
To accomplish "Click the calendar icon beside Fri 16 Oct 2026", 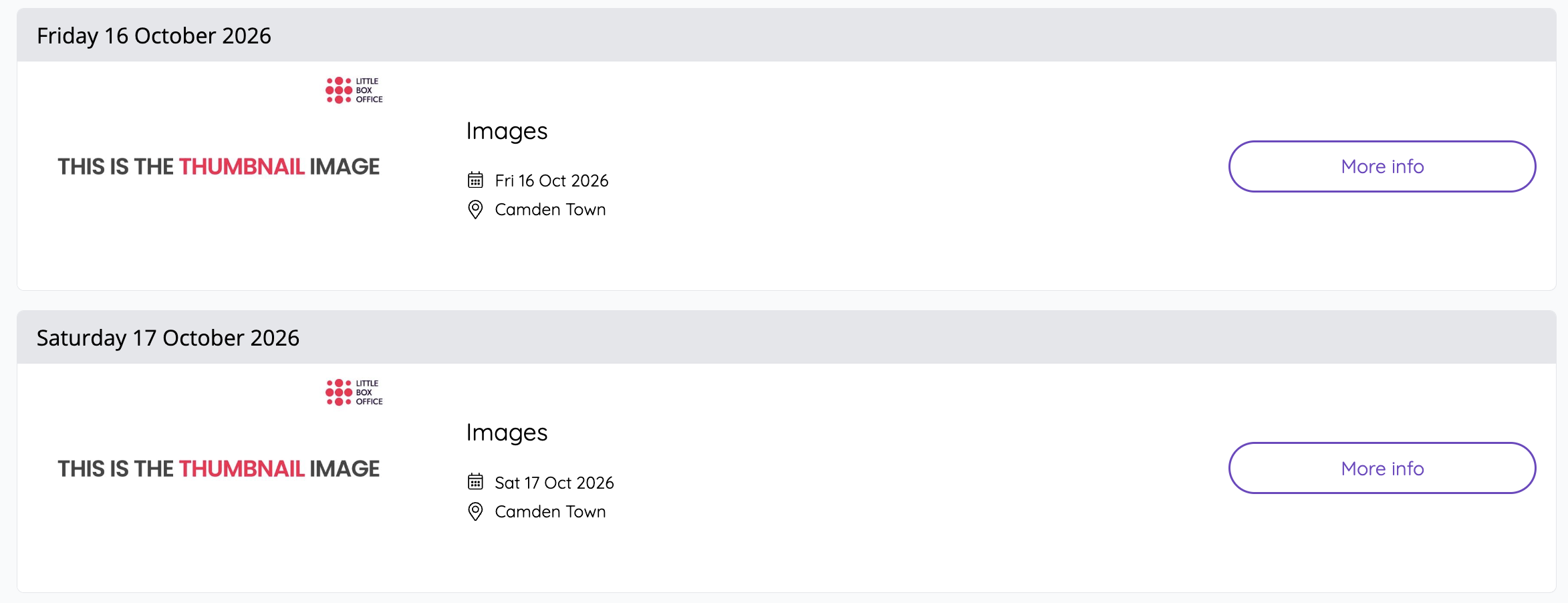I will click(475, 180).
